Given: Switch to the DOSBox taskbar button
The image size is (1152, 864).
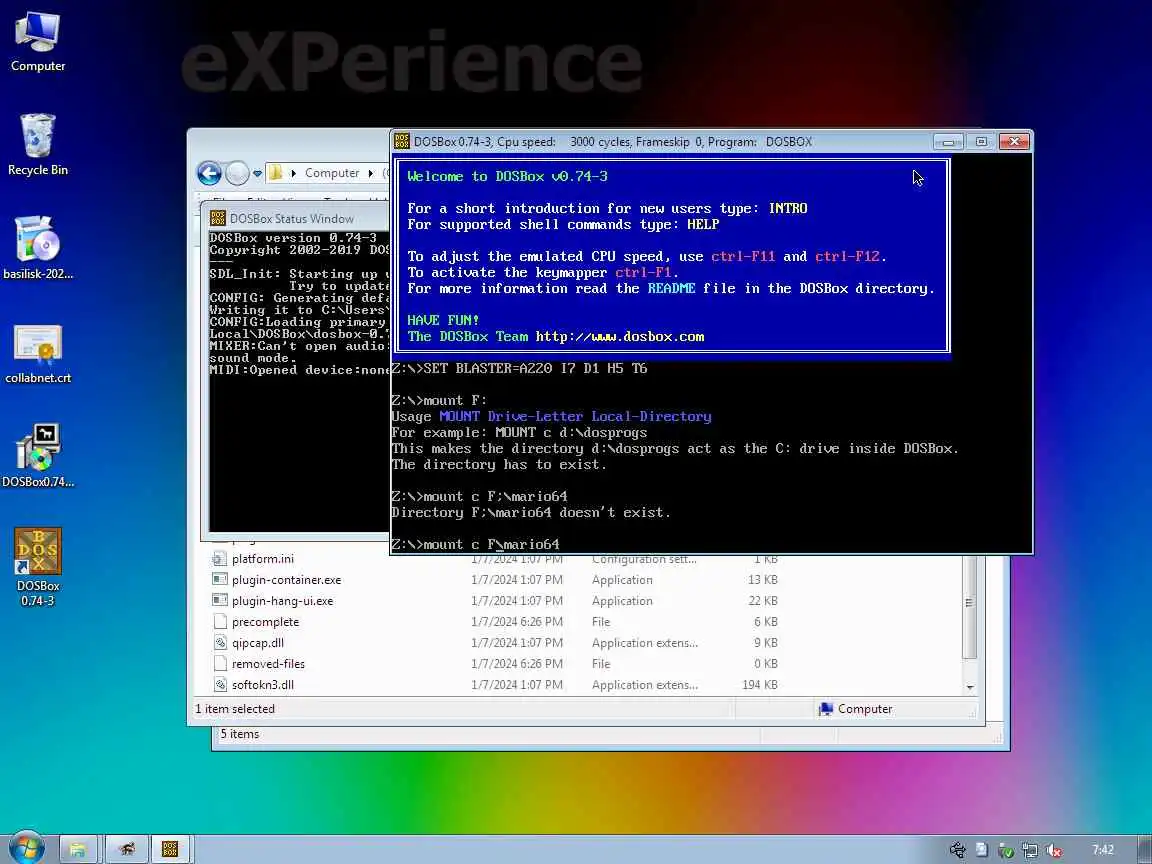Looking at the screenshot, I should pos(170,849).
